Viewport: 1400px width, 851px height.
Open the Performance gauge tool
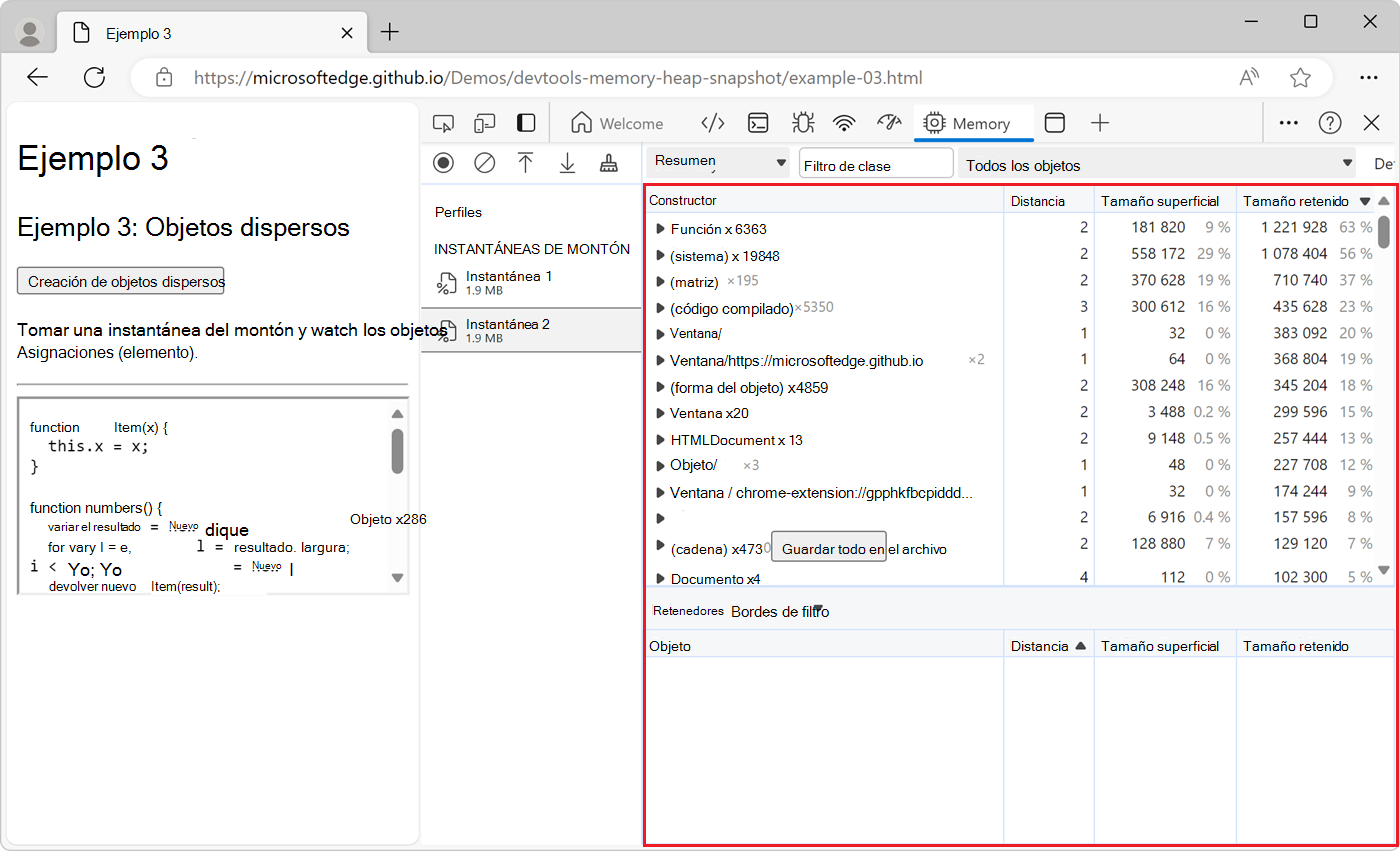pos(889,123)
